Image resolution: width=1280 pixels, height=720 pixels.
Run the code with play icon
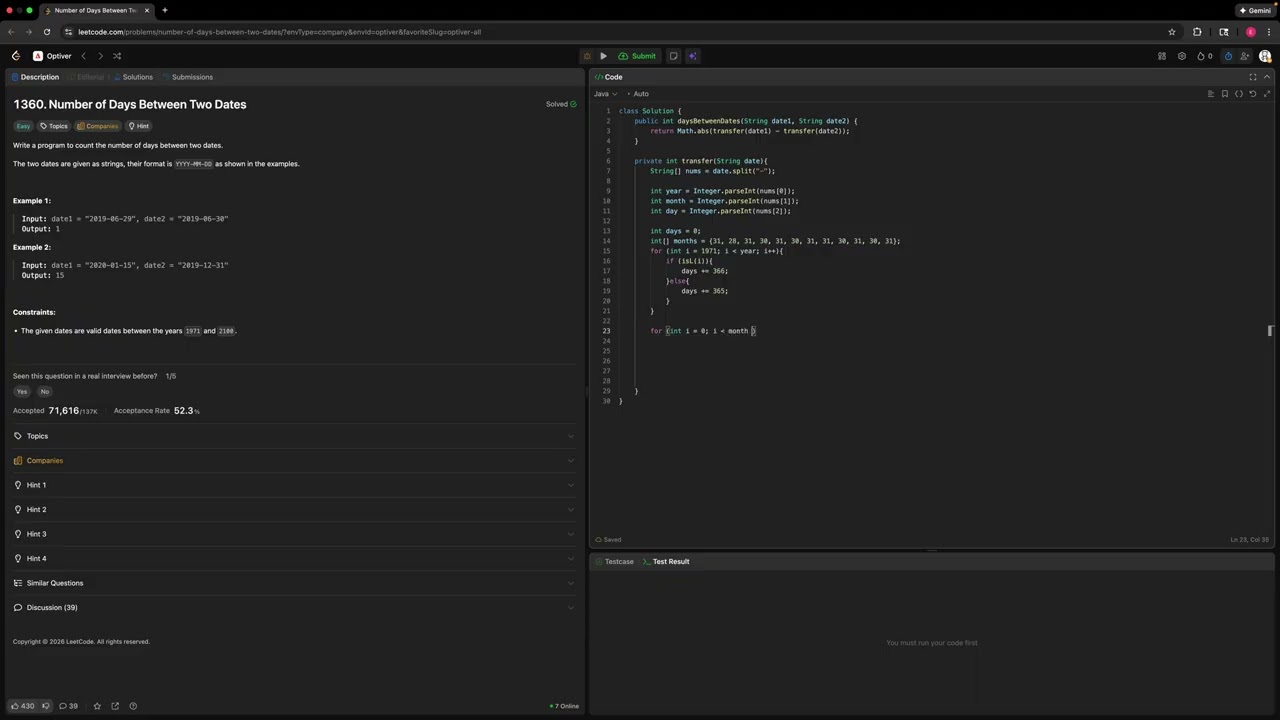click(603, 56)
